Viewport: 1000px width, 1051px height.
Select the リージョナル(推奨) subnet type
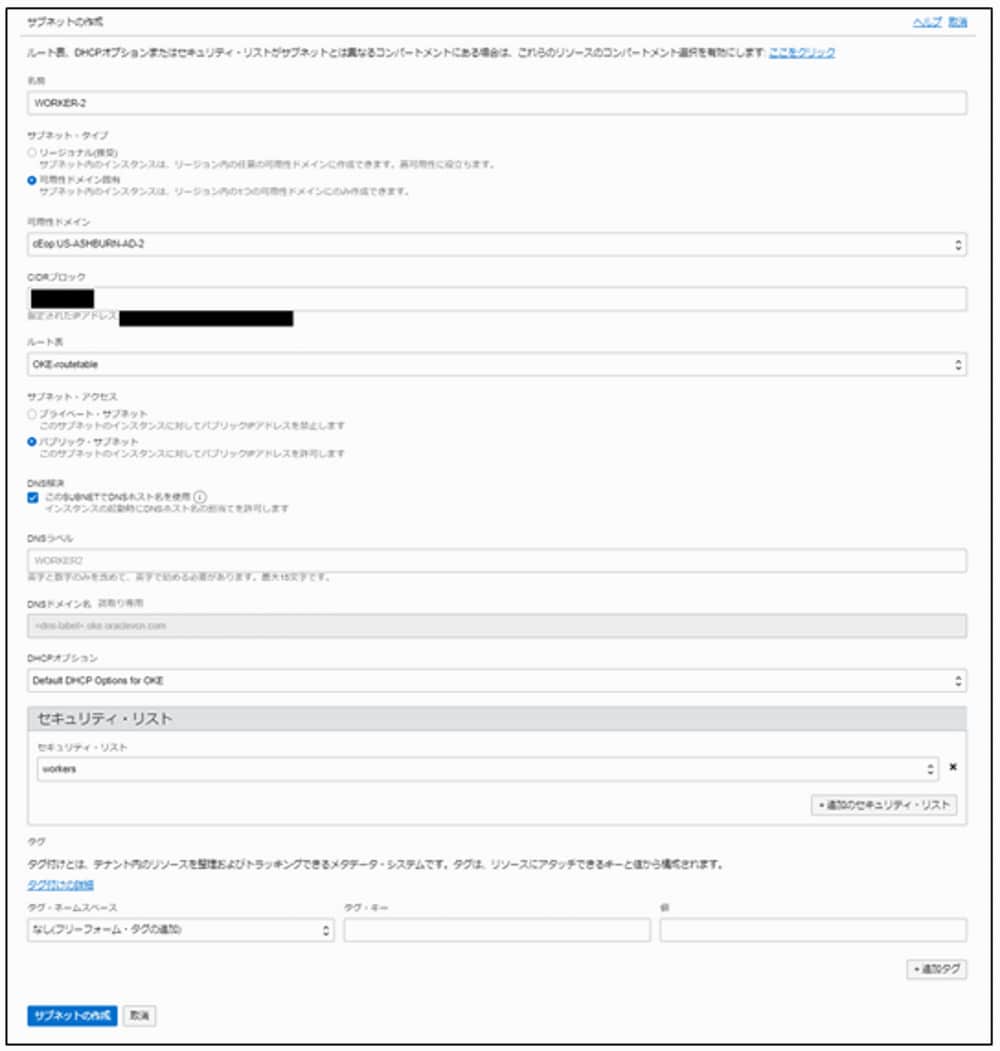point(33,151)
